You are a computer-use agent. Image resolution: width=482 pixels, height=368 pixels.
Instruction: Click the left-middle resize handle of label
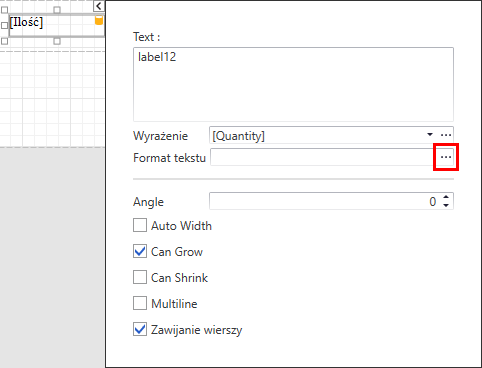4,25
